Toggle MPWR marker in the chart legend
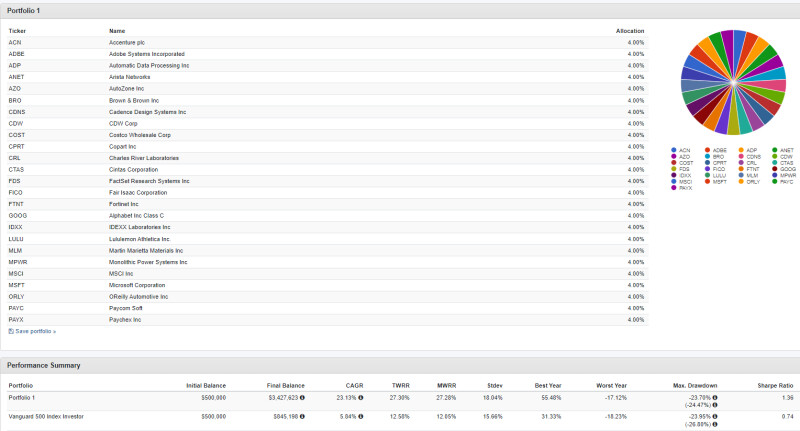The image size is (800, 431). coord(775,175)
